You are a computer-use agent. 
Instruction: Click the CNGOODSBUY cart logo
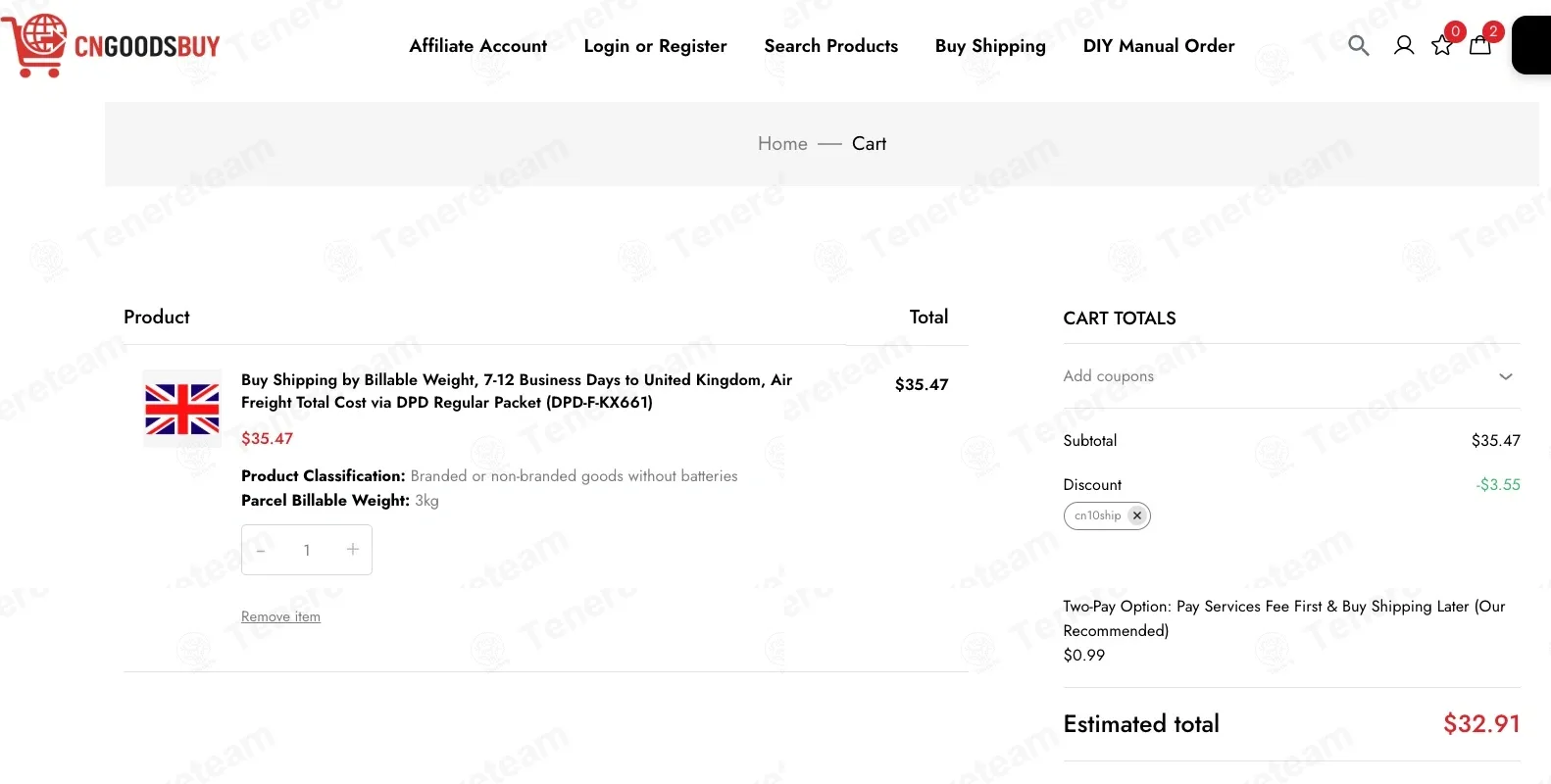pyautogui.click(x=111, y=45)
